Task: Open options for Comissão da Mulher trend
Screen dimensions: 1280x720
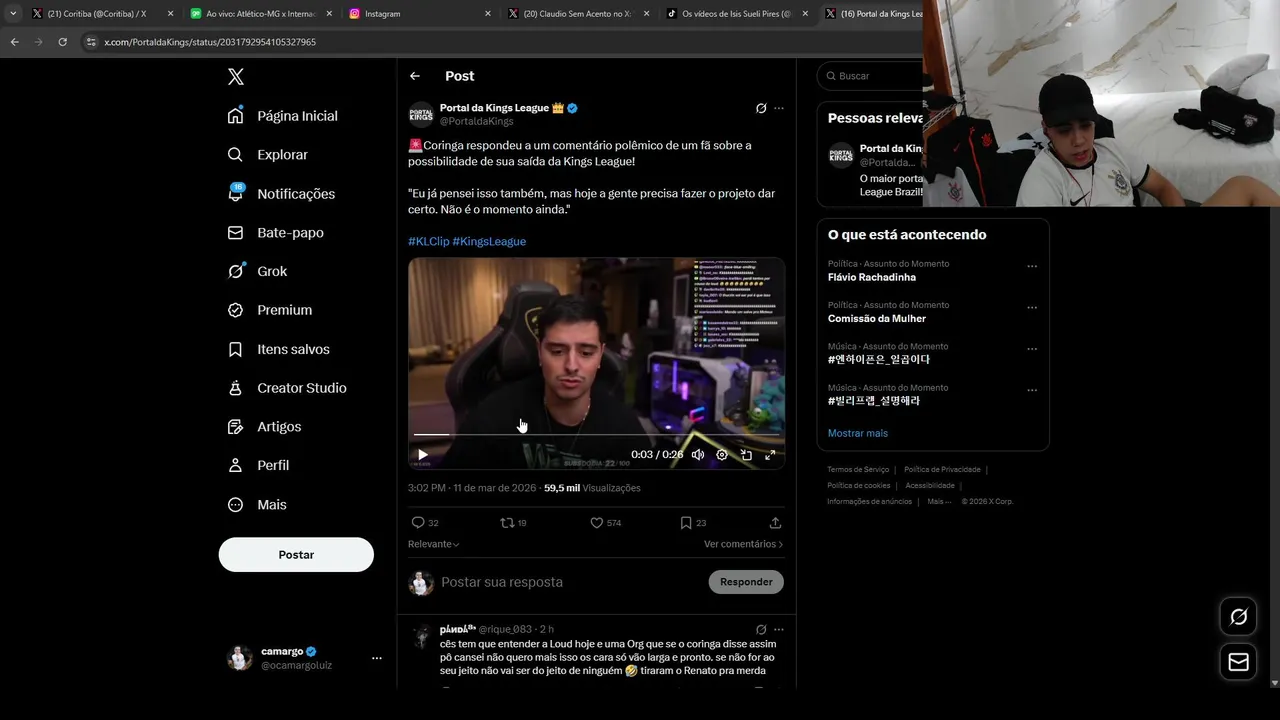Action: pyautogui.click(x=1032, y=308)
